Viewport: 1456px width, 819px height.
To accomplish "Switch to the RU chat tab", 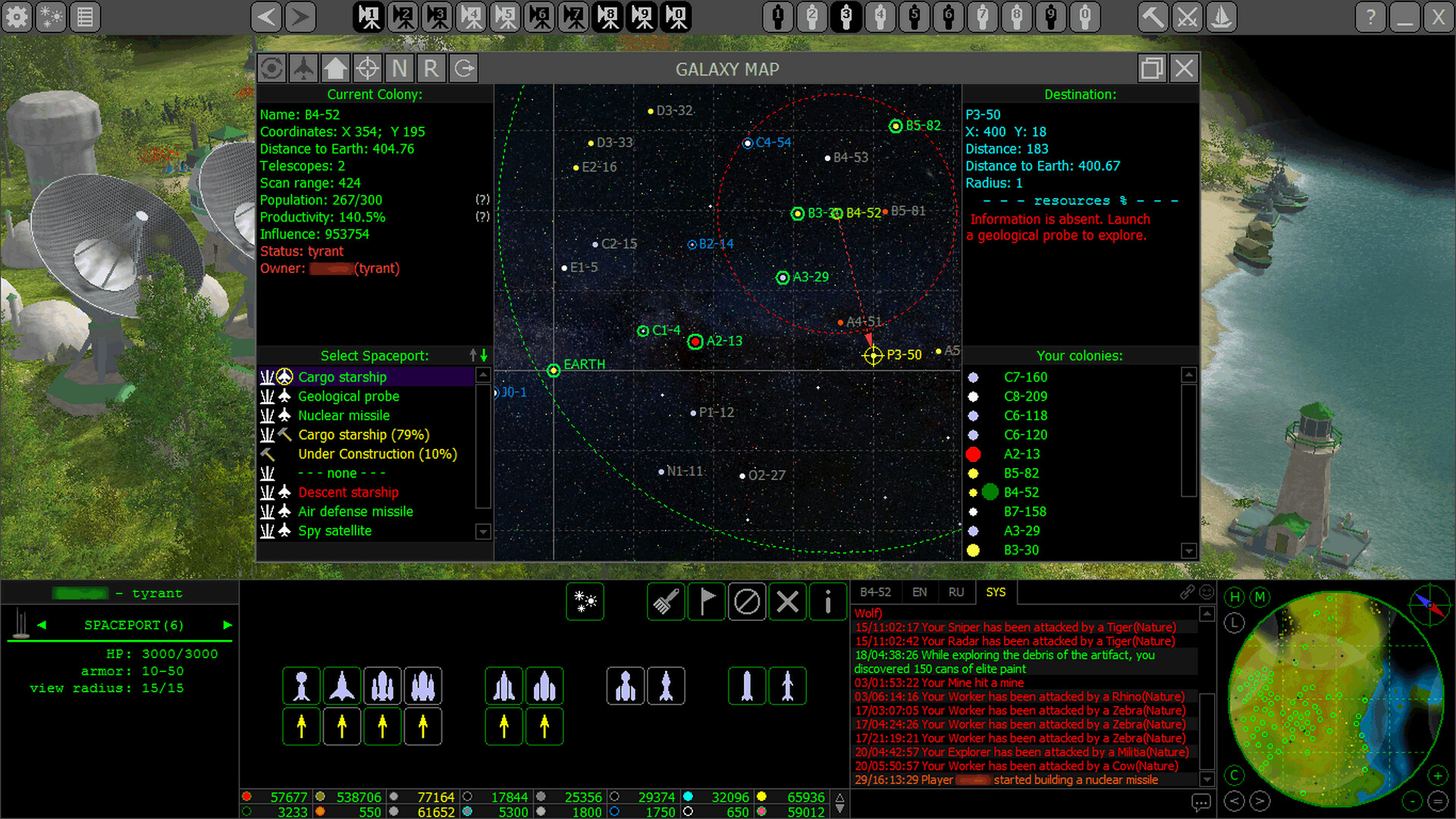I will tap(956, 592).
